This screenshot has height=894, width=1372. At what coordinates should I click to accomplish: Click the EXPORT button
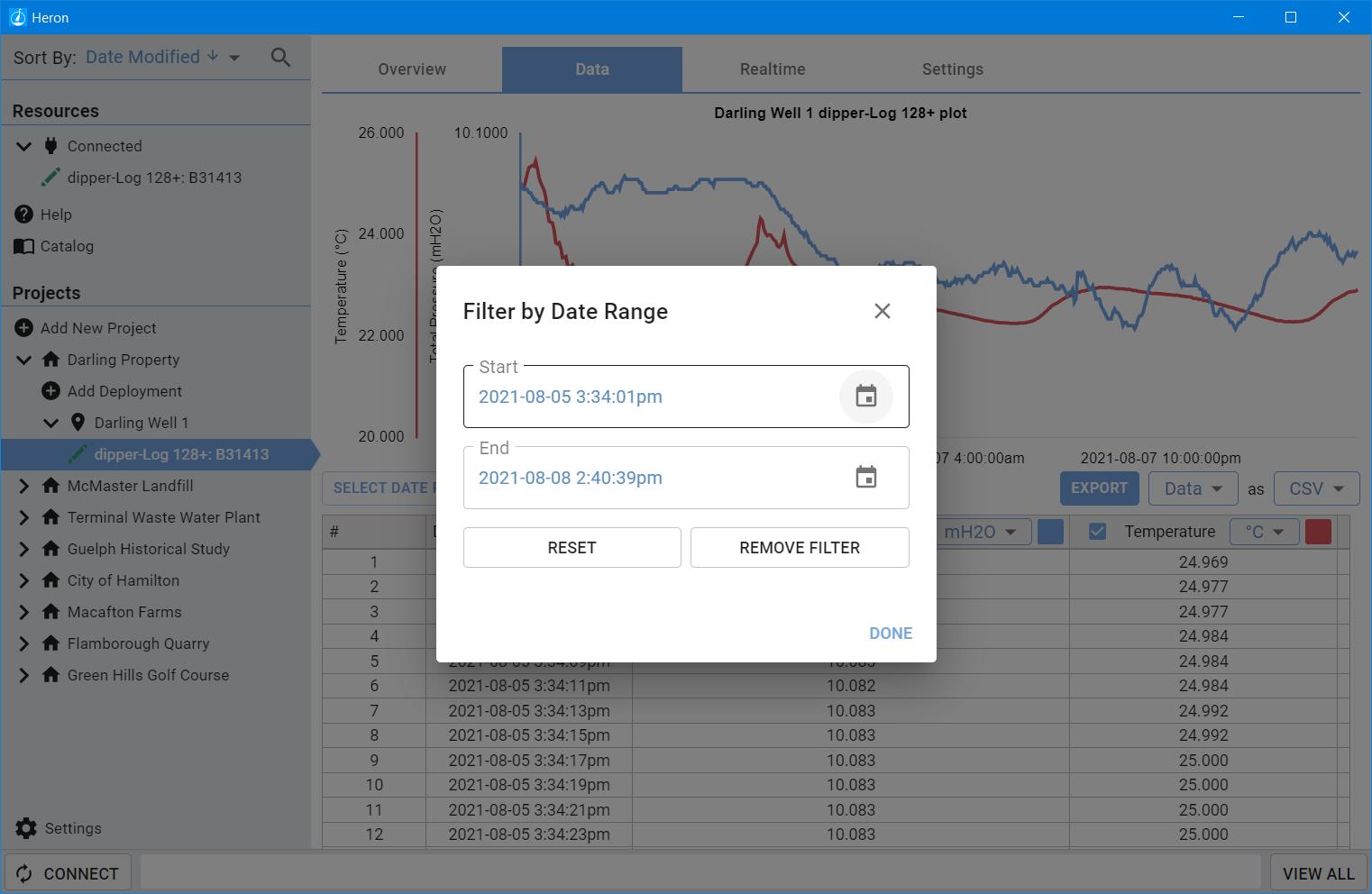[1099, 488]
